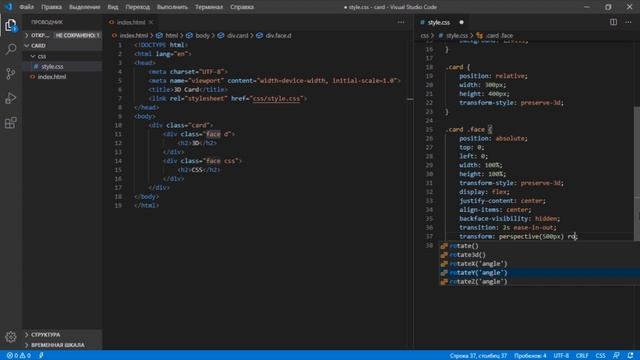Collapse the CARD folder section
Image resolution: width=640 pixels, height=360 pixels.
[x=62, y=46]
